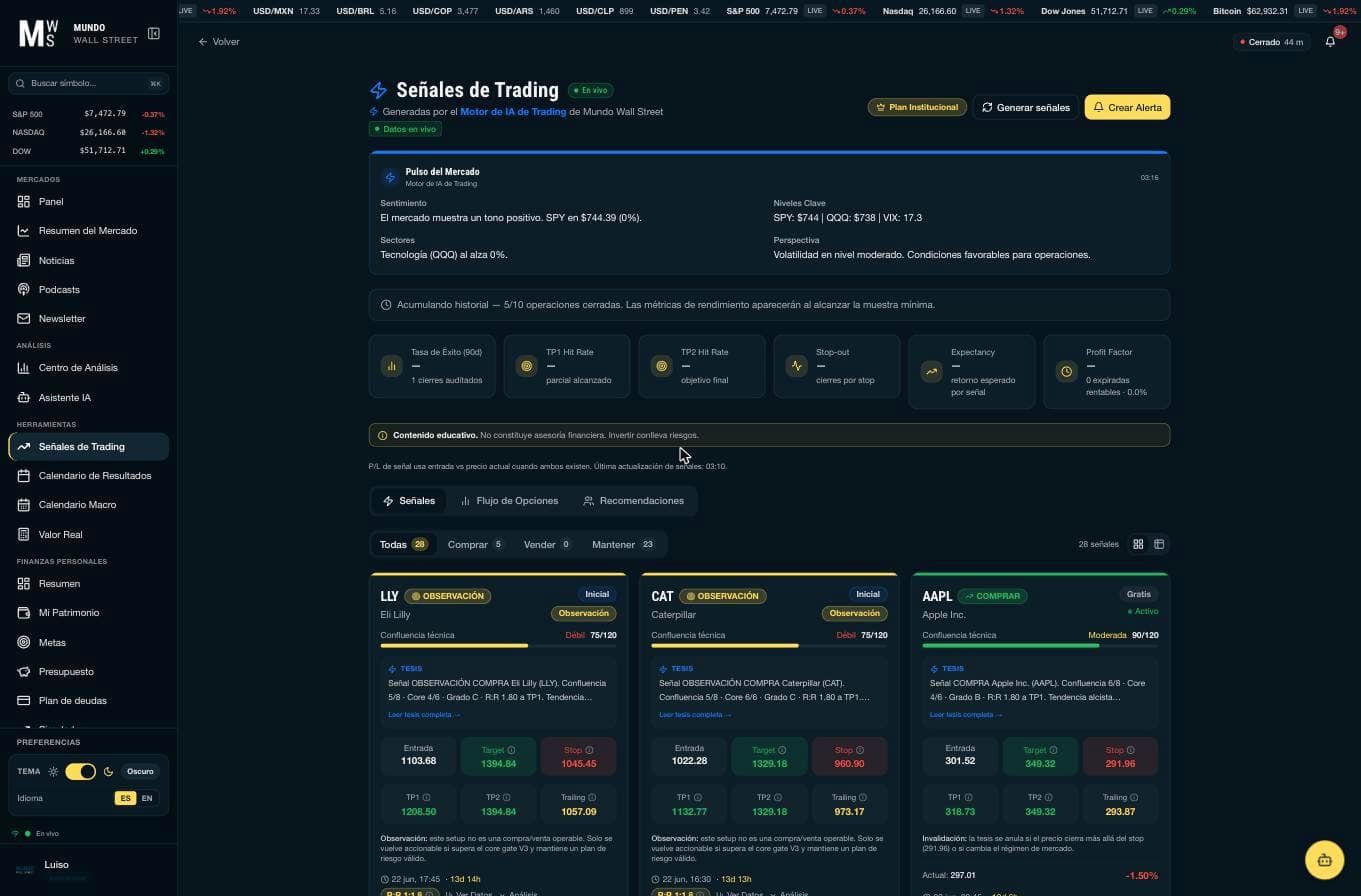Image resolution: width=1361 pixels, height=896 pixels.
Task: Read full thesis on AAPL card
Action: pyautogui.click(x=966, y=715)
